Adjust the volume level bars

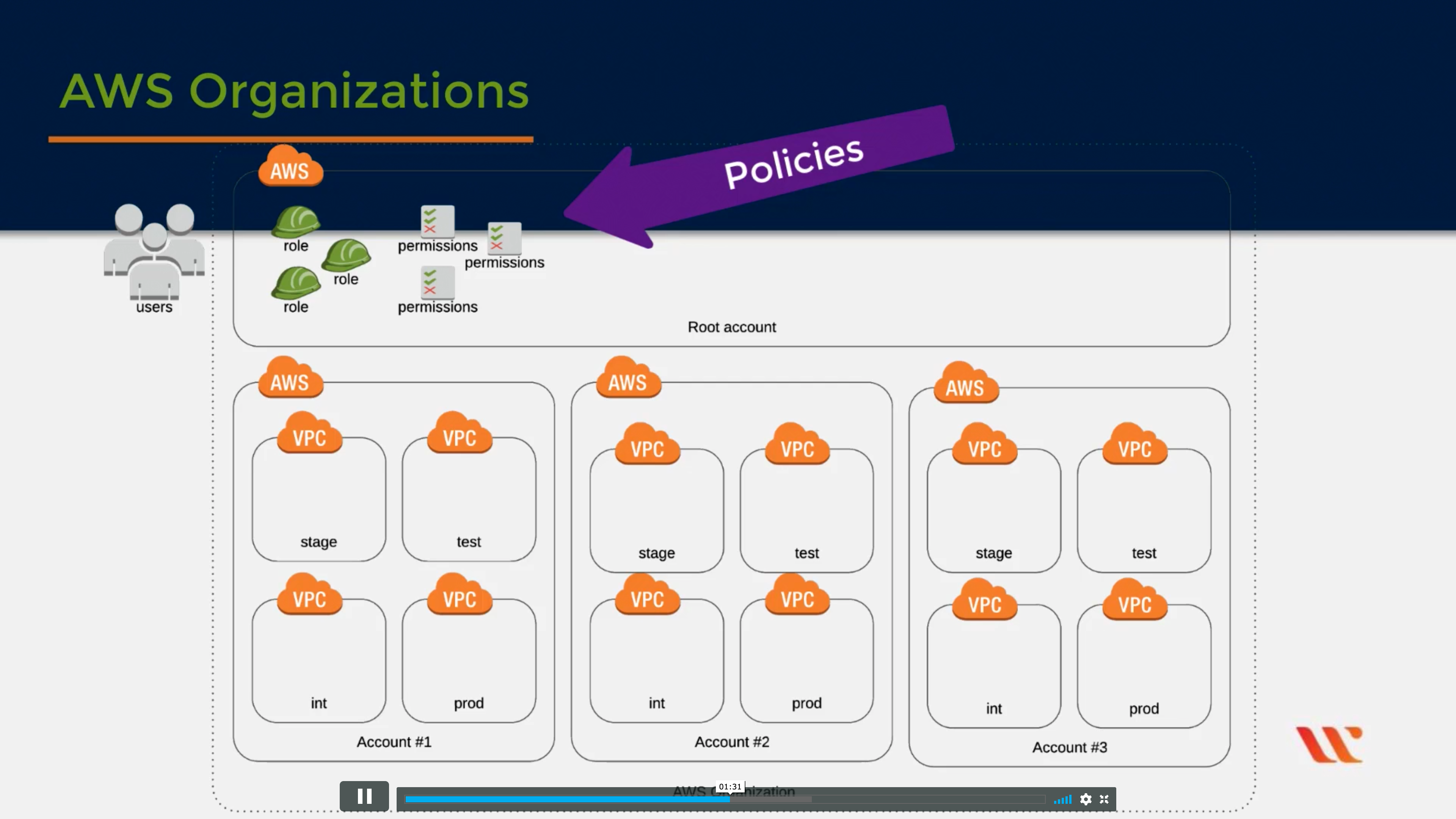1062,799
